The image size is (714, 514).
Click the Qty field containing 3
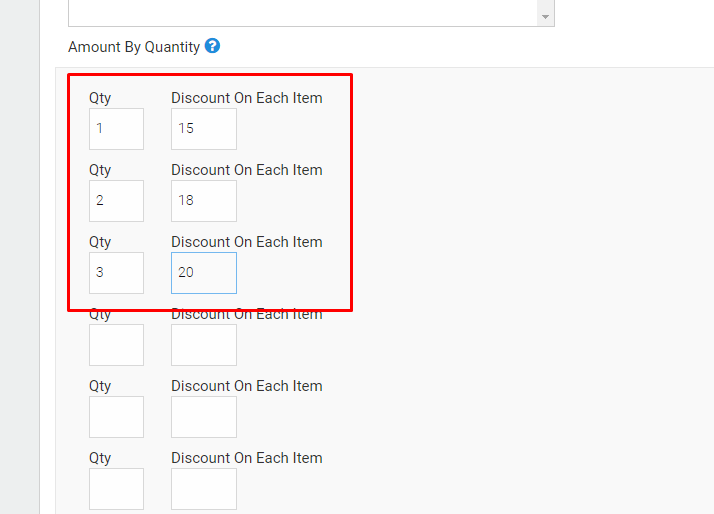116,273
